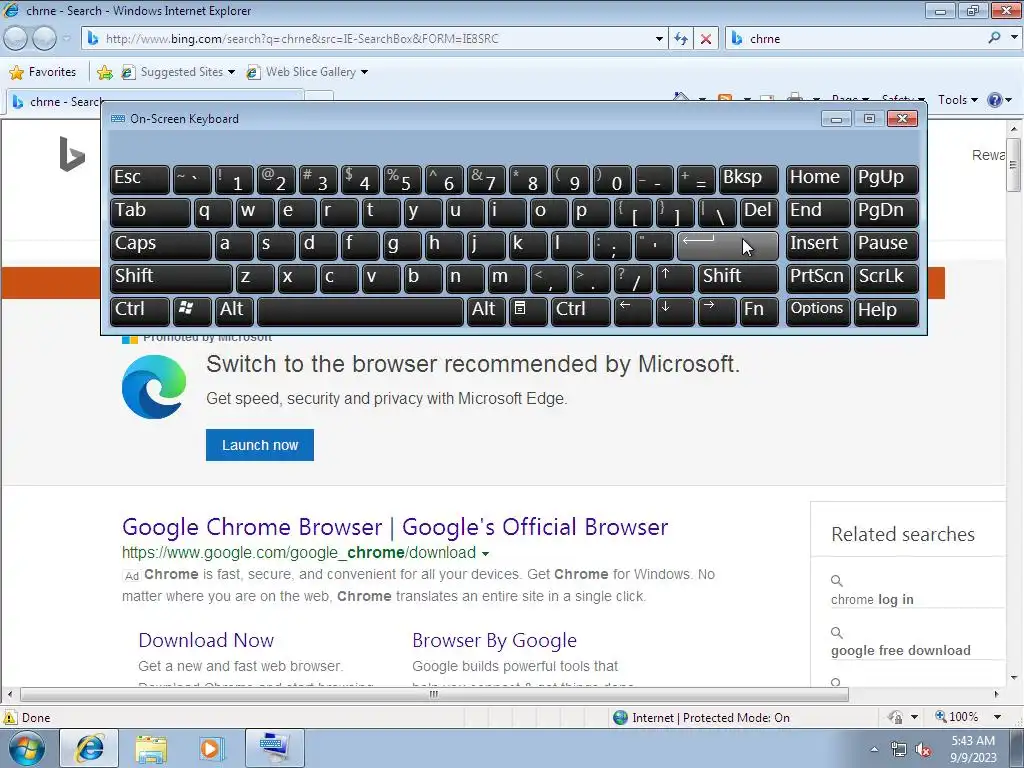
Task: Select On-Screen Keyboard taskbar icon
Action: click(275, 748)
